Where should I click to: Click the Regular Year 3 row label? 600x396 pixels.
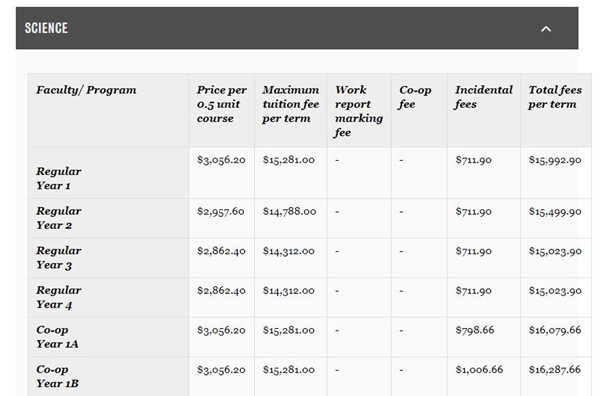pyautogui.click(x=59, y=257)
